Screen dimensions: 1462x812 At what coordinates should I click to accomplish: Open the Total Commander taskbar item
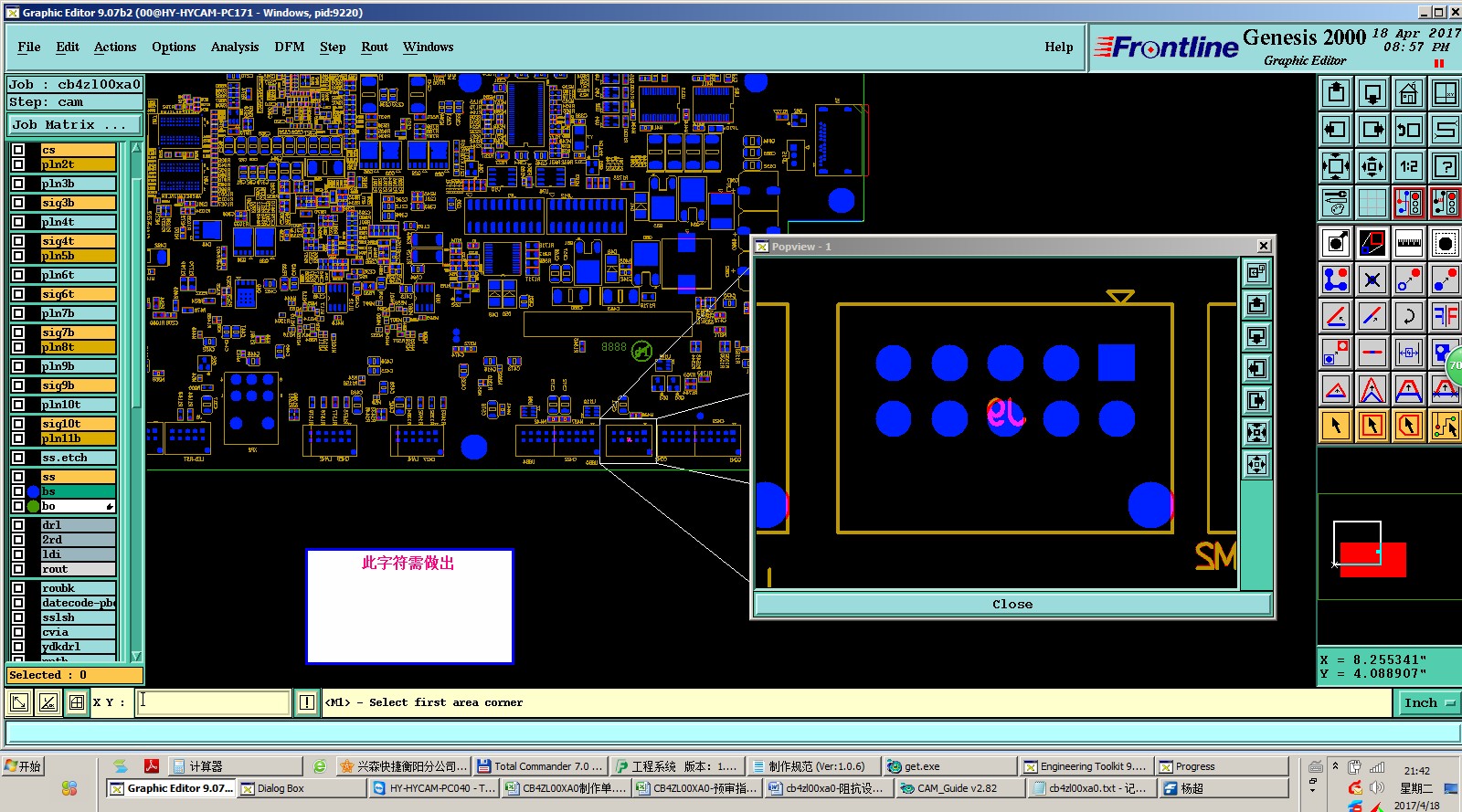[540, 766]
